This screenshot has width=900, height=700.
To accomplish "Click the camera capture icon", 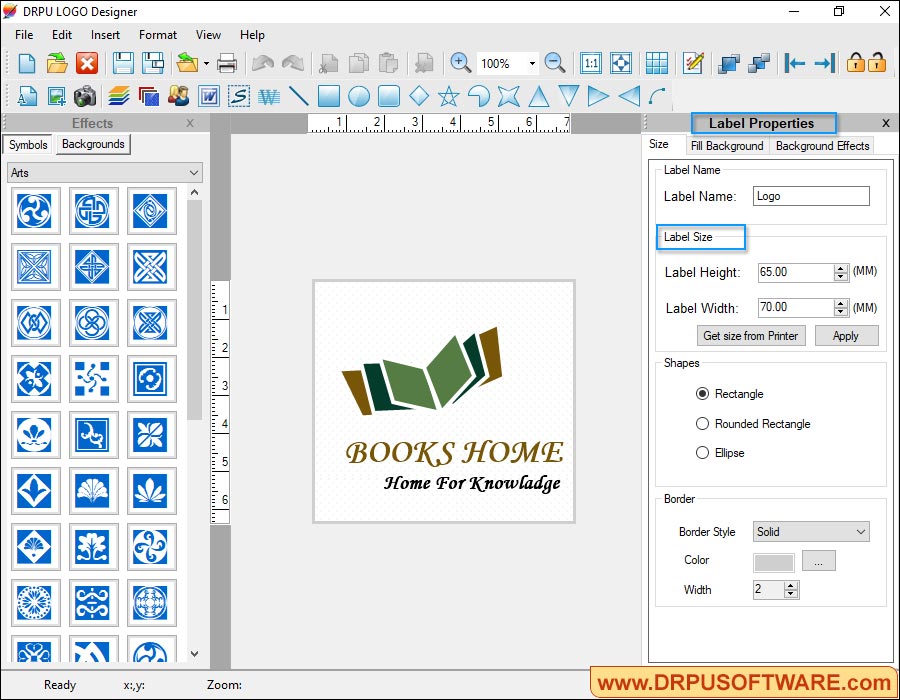I will click(85, 97).
